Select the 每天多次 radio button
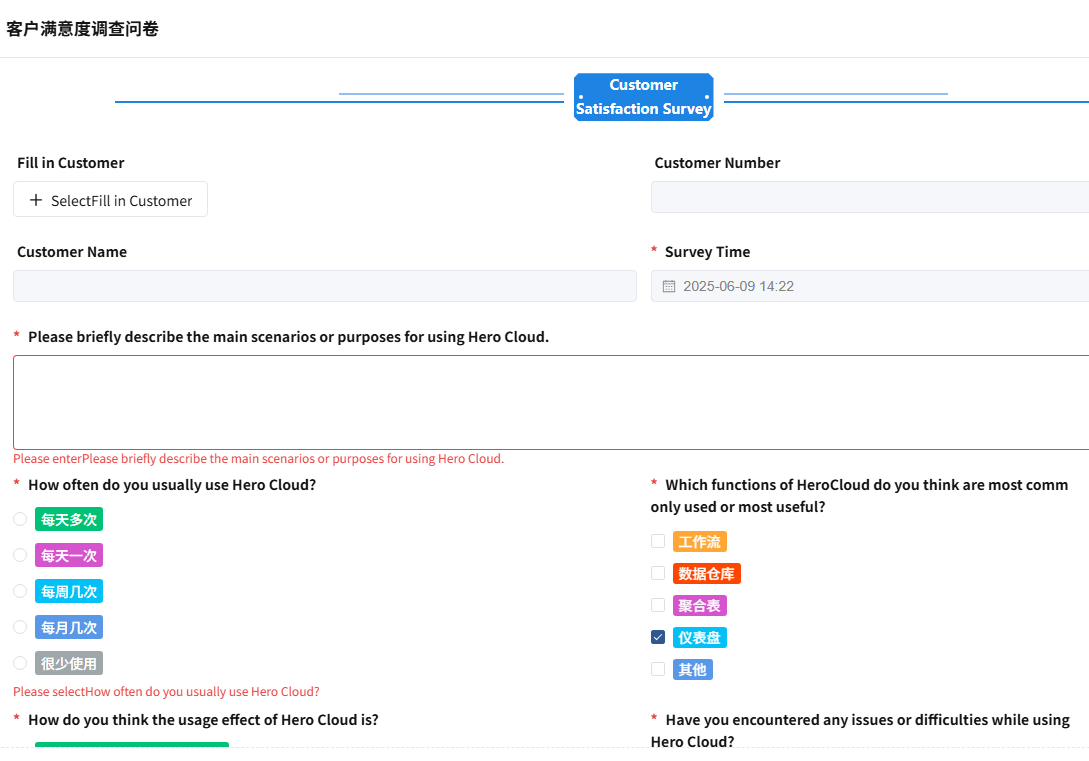Viewport: 1089px width, 761px height. pyautogui.click(x=20, y=519)
